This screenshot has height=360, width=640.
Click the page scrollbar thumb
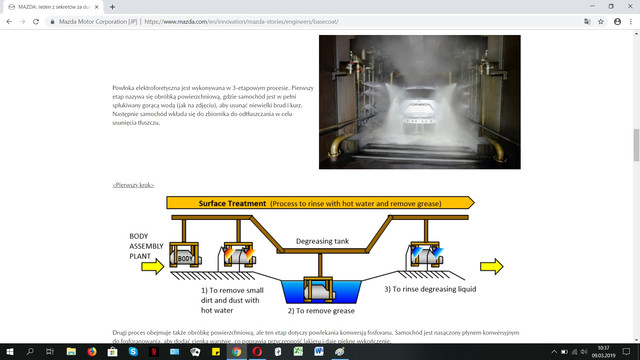636,145
